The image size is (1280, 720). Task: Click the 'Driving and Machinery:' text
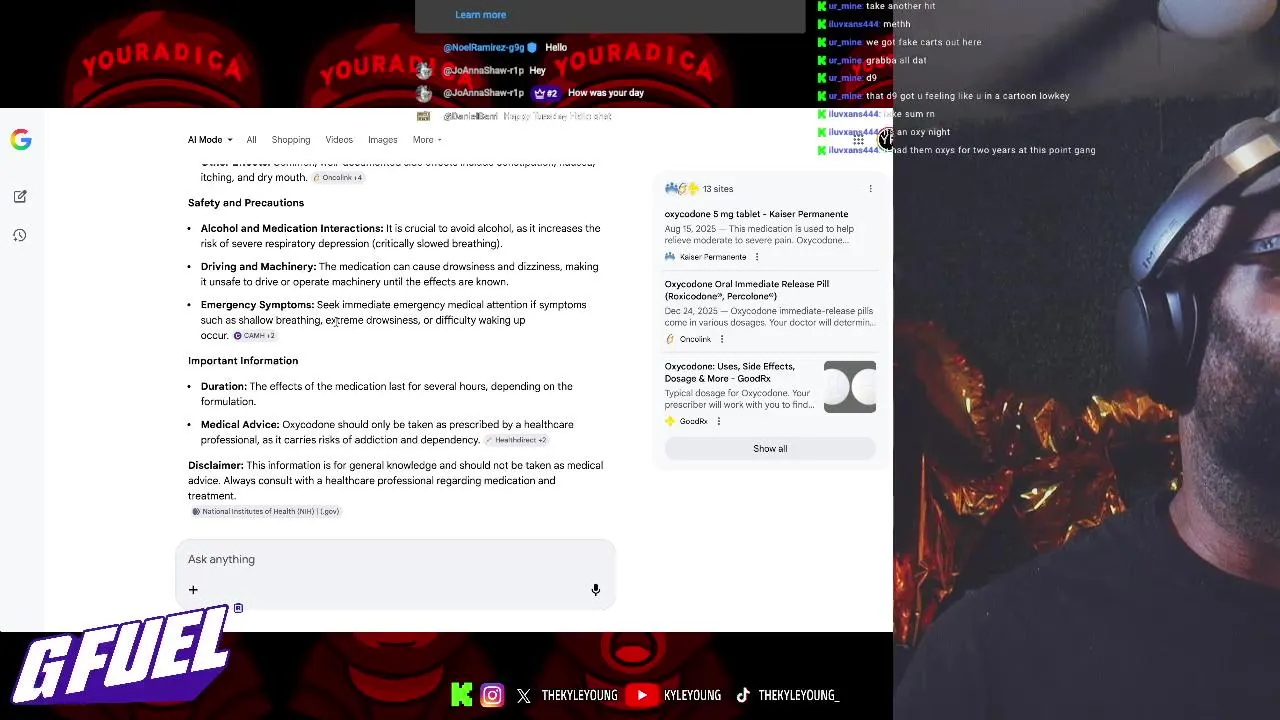[x=258, y=267]
